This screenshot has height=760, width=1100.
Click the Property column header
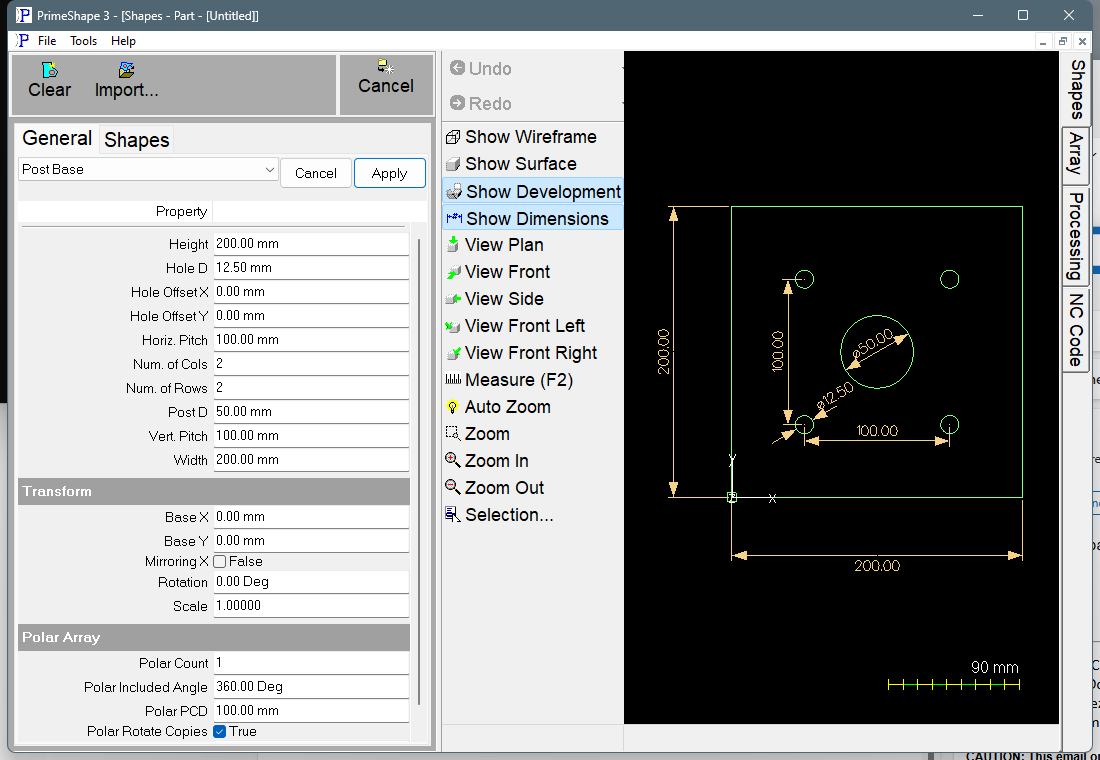[x=114, y=211]
